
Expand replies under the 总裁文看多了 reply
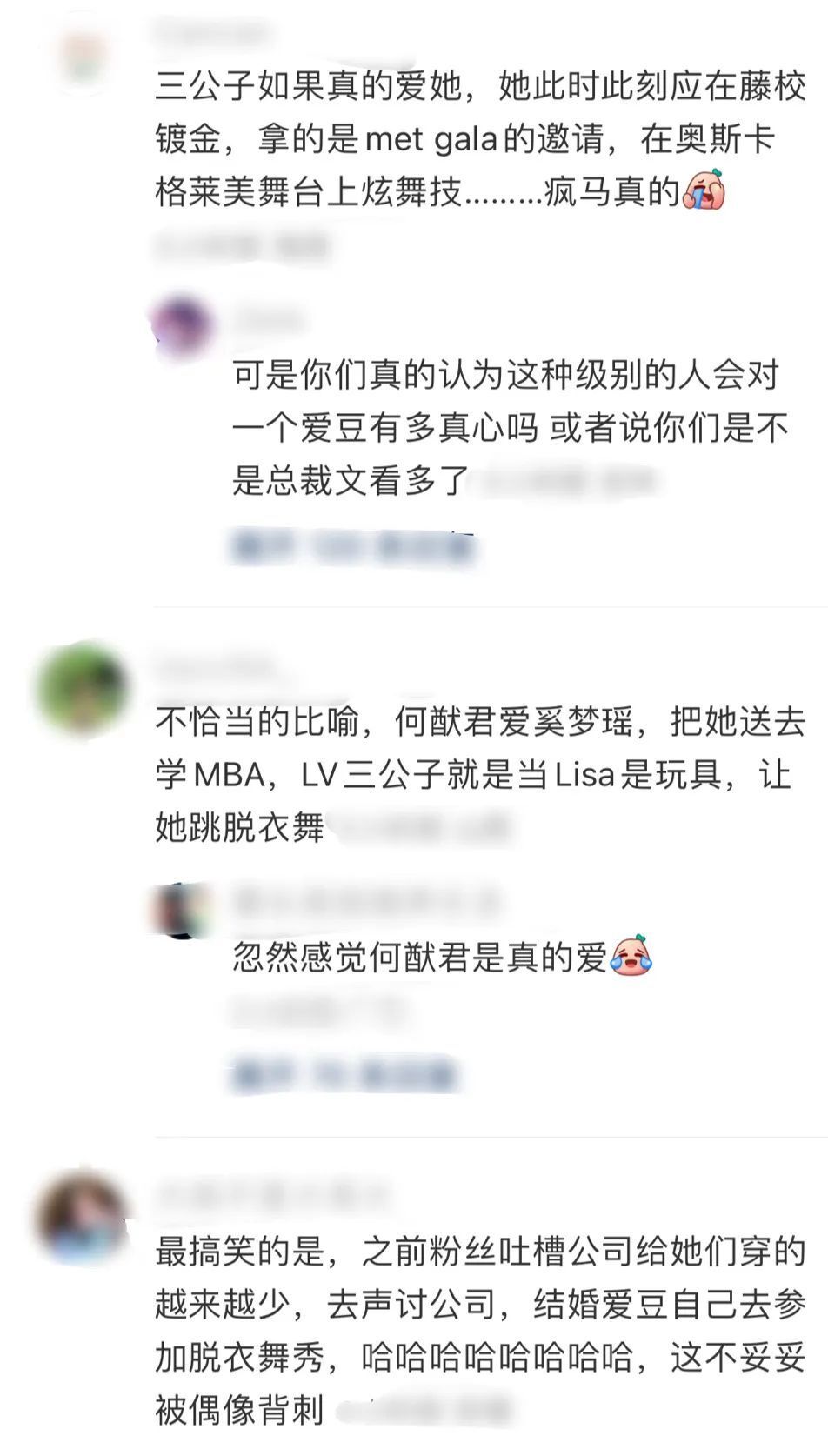[x=353, y=546]
